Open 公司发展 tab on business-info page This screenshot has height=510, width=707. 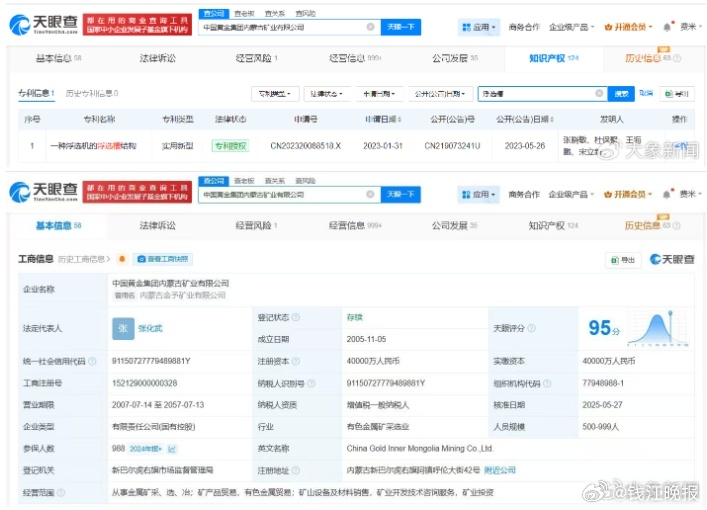pos(454,225)
